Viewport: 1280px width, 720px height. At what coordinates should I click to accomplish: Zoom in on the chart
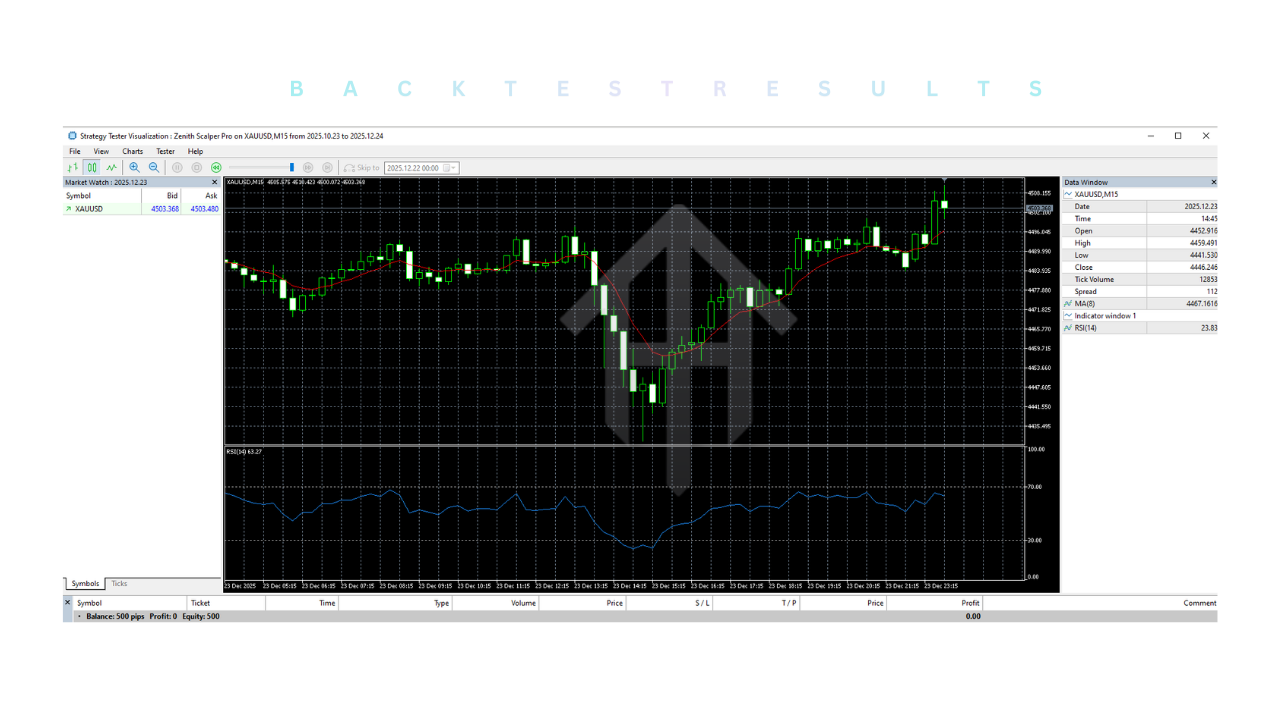135,168
